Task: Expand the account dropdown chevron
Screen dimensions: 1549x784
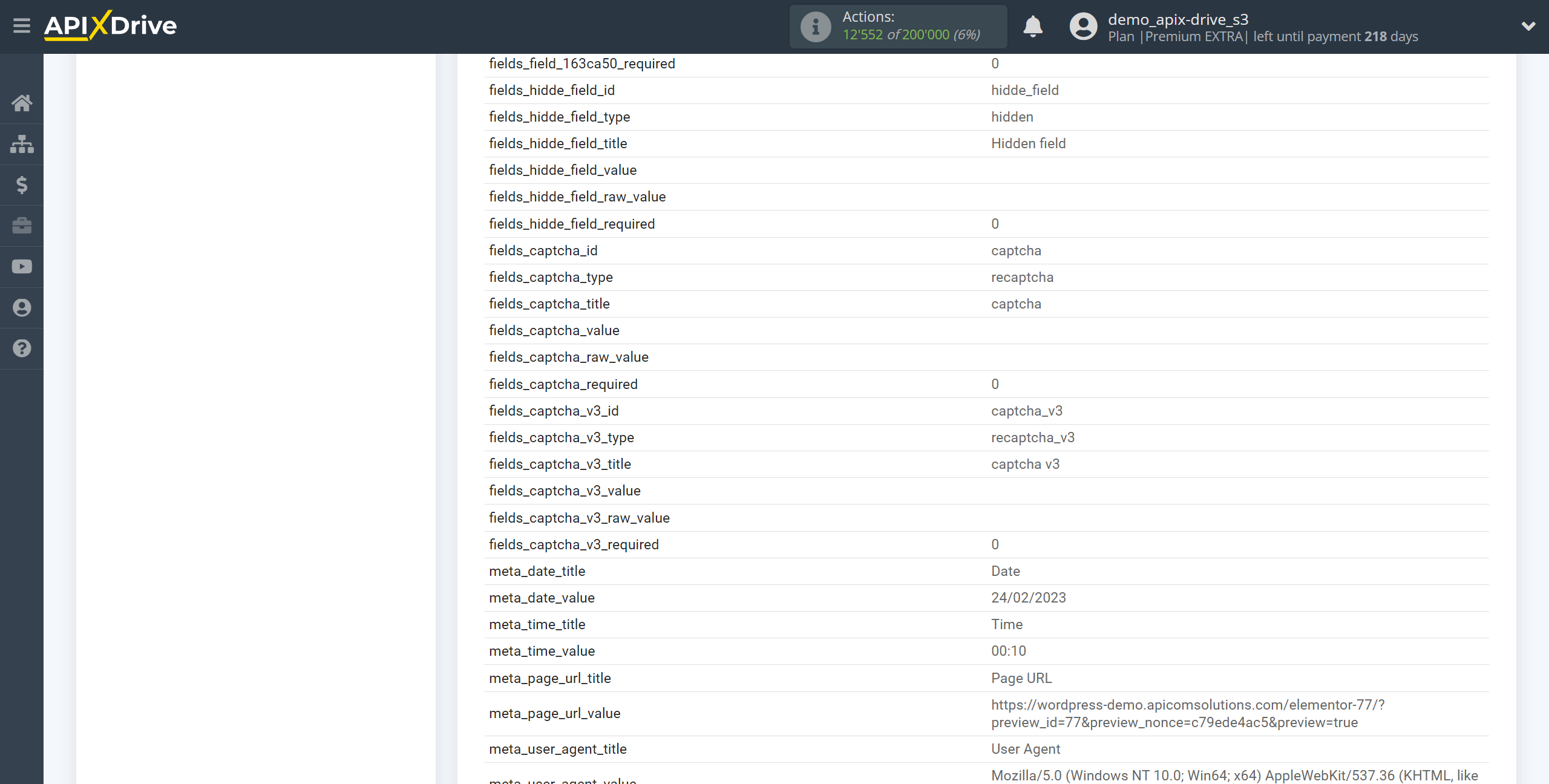Action: coord(1528,26)
